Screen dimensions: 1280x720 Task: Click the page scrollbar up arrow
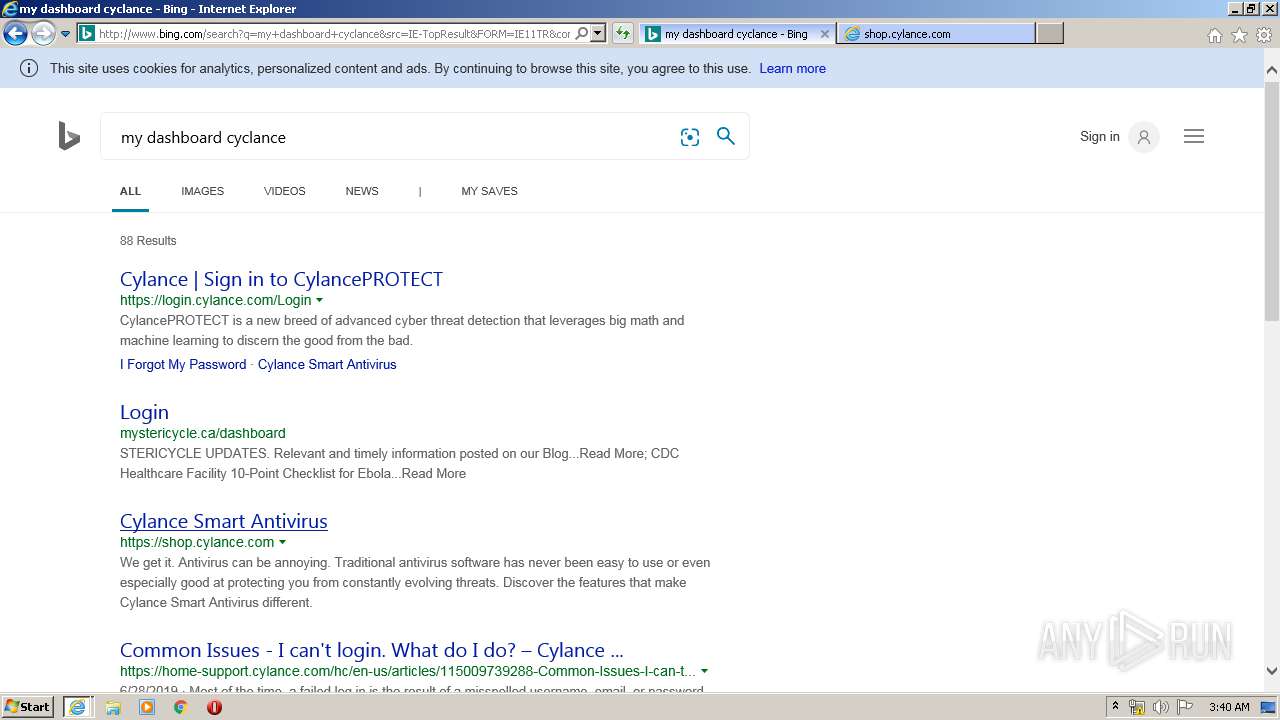[x=1272, y=70]
